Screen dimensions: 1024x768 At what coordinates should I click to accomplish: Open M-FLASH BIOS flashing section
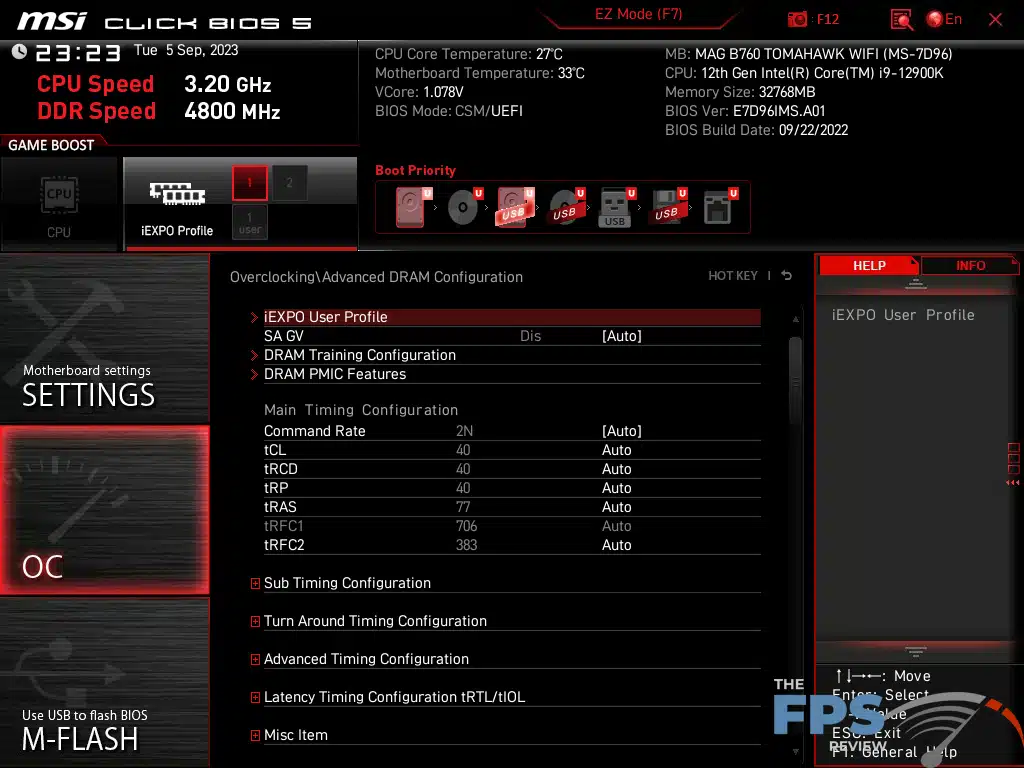point(104,682)
